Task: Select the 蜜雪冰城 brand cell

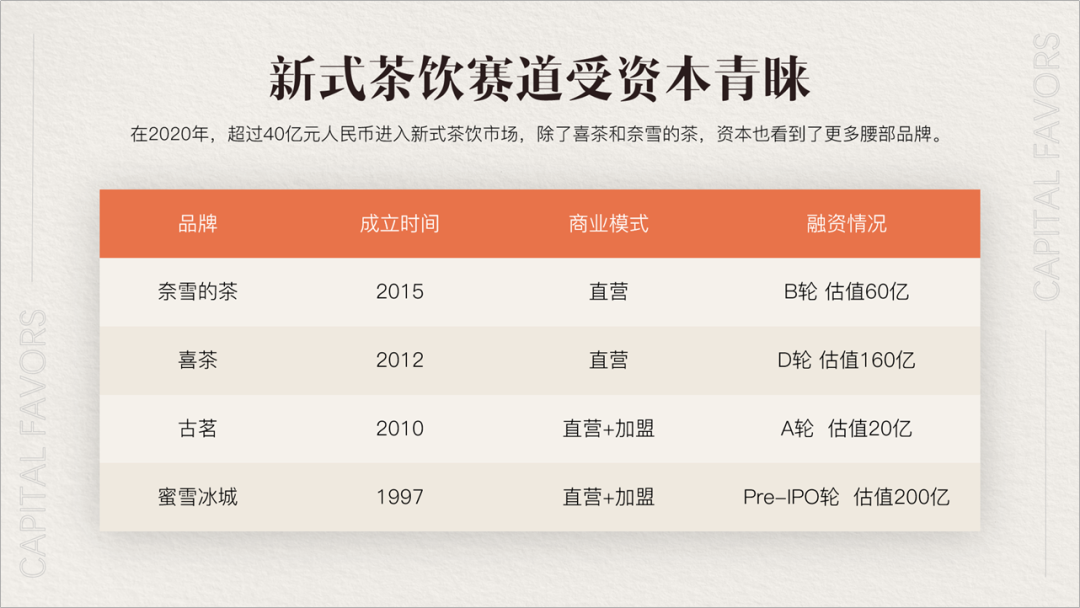Action: coord(198,496)
